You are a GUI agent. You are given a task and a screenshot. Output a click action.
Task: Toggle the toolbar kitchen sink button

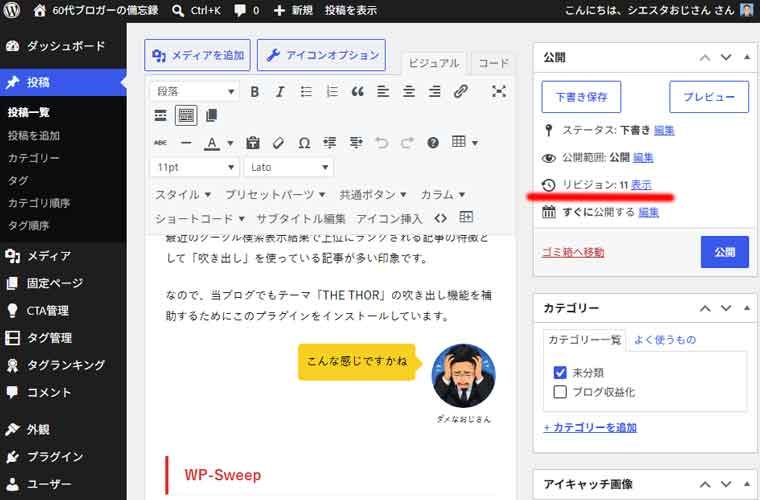click(186, 115)
